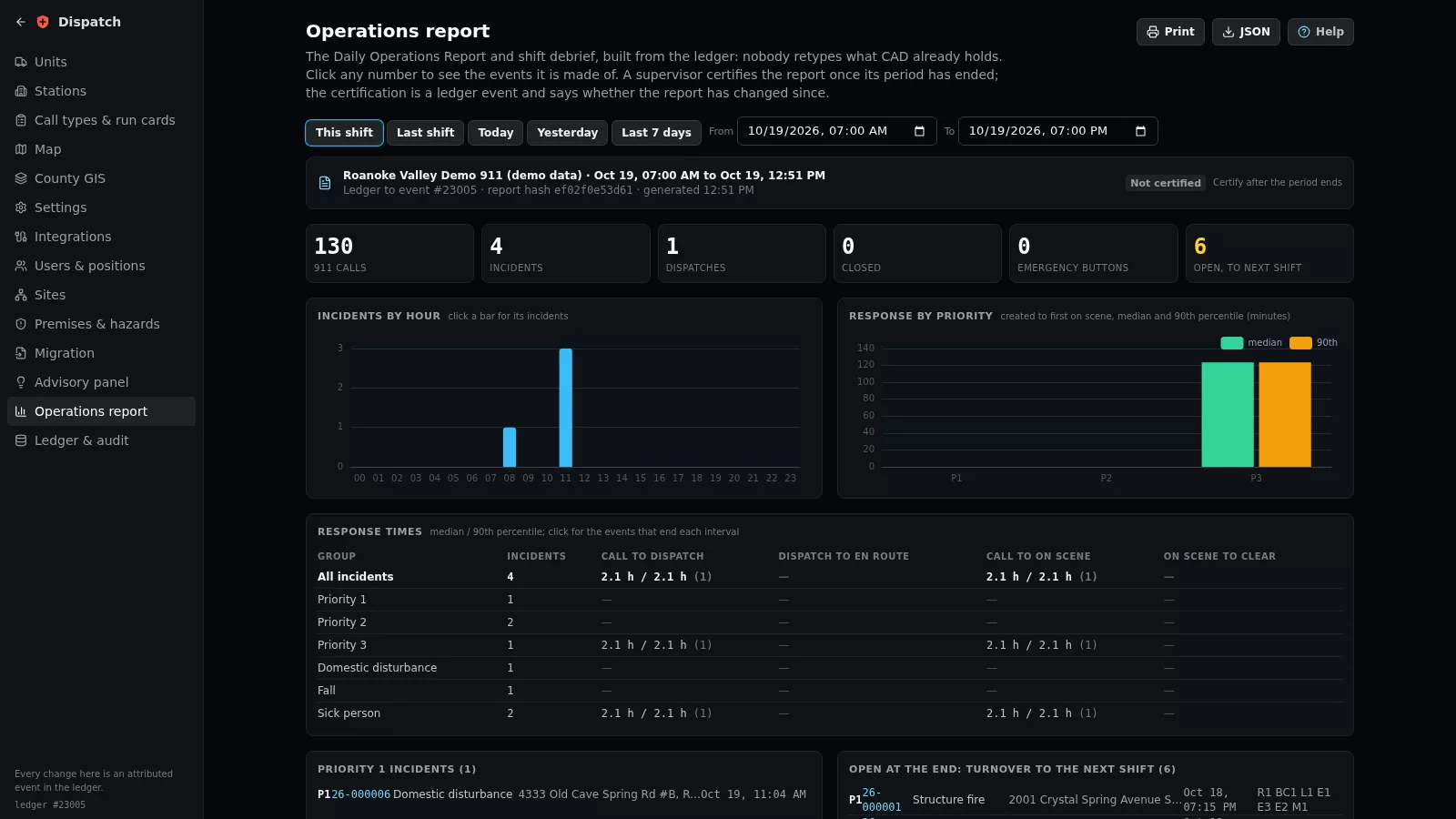Switch range to Today
This screenshot has height=819, width=1456.
click(x=496, y=133)
